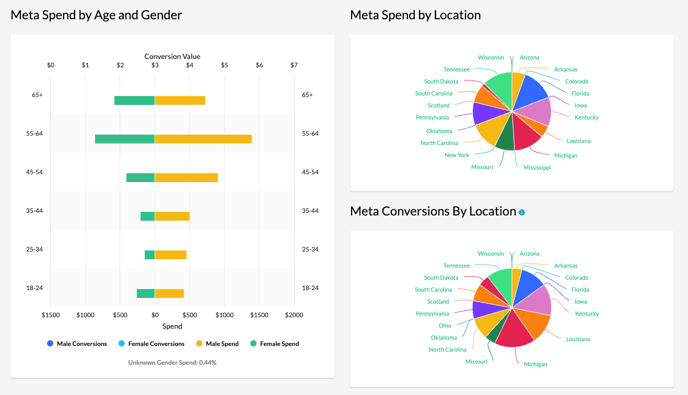Image resolution: width=688 pixels, height=395 pixels.
Task: Click Colorado label in Conversions By Location chart
Action: click(577, 278)
